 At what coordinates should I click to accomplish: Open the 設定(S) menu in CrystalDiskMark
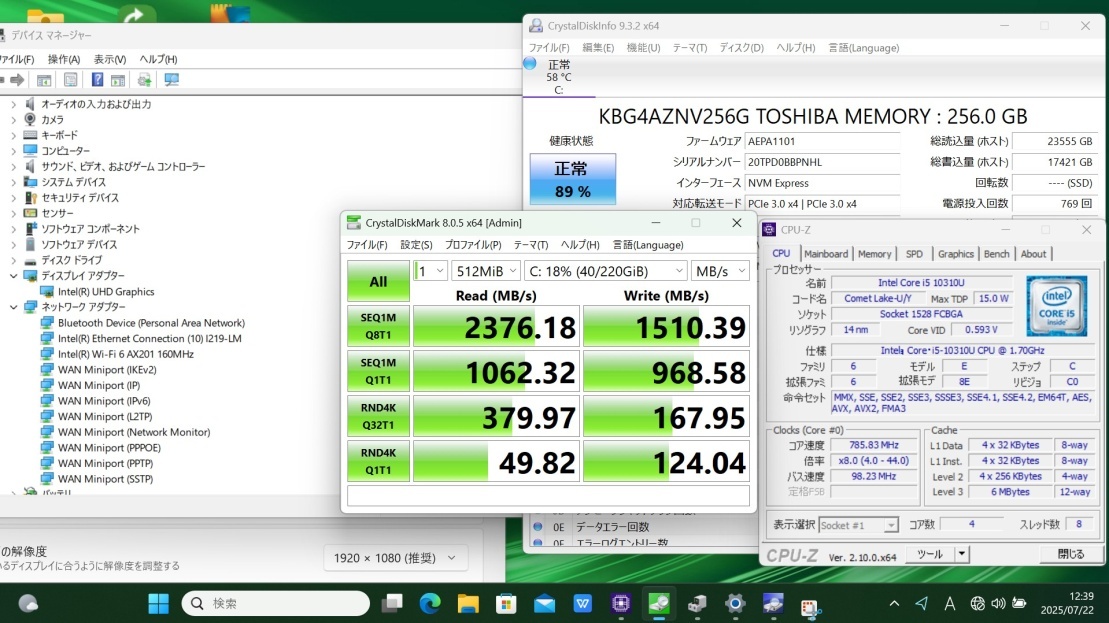click(x=416, y=245)
